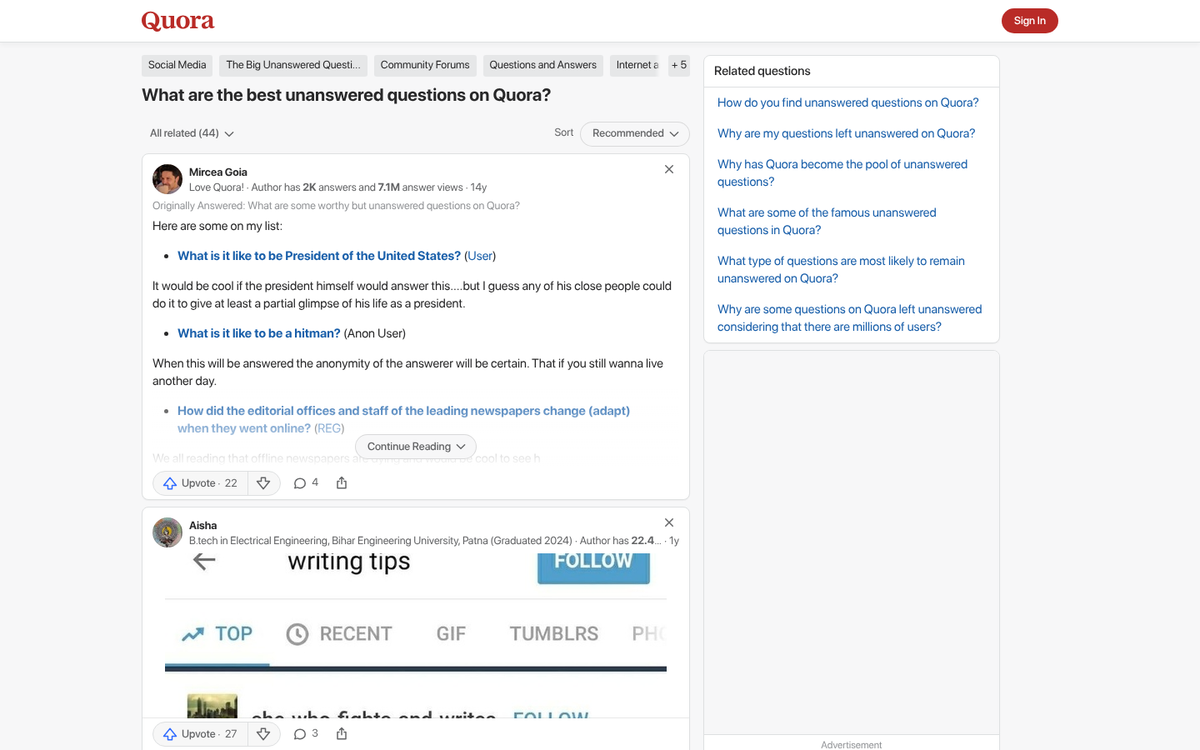Click 'How do you find unanswered questions on Quora?'
Screen dimensions: 1200x750
pos(848,102)
